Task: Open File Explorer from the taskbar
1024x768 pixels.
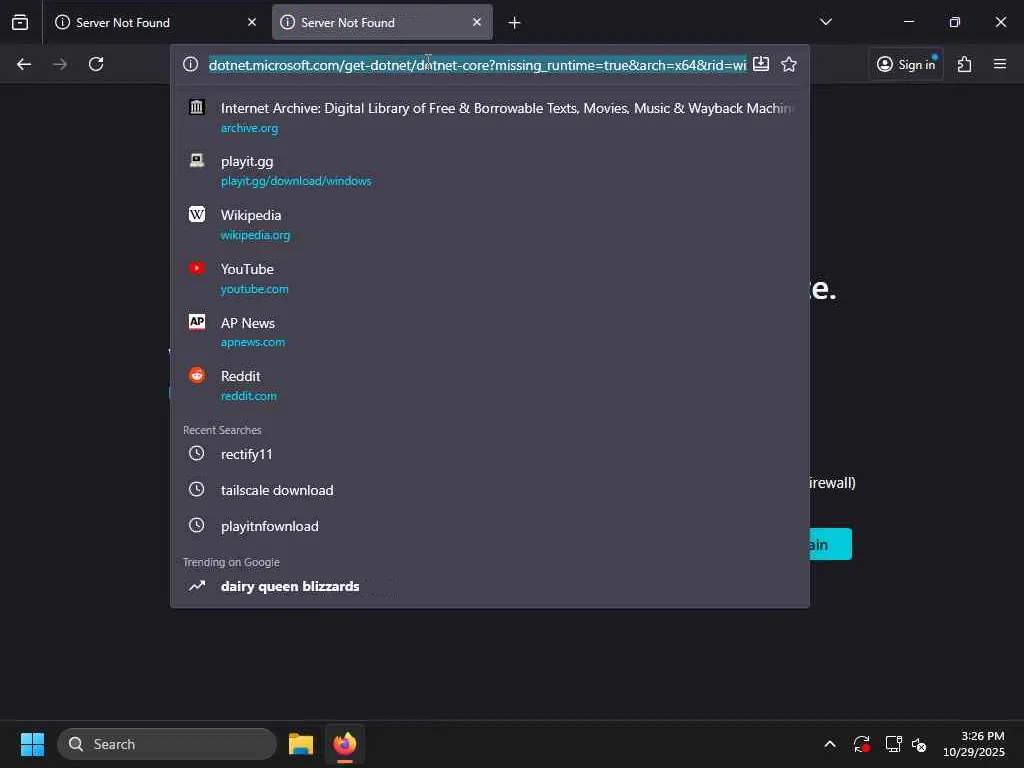Action: (301, 744)
